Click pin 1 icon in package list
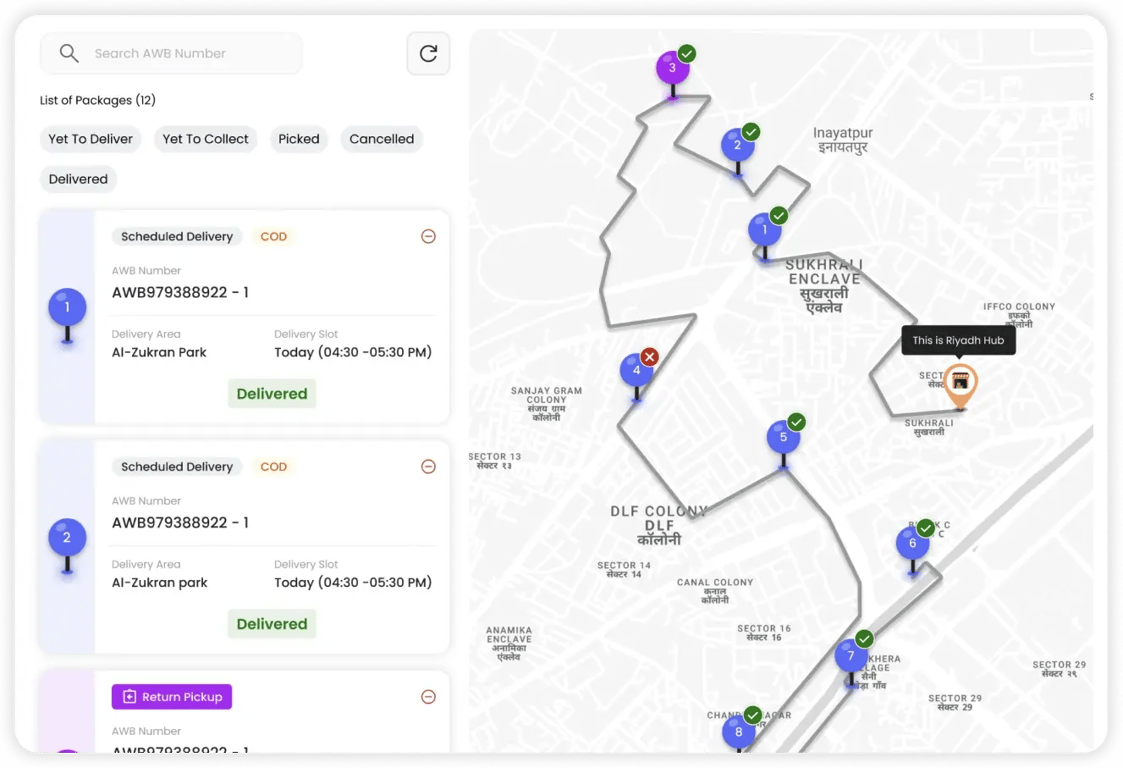Screen dimensions: 1123x768 pyautogui.click(x=67, y=315)
